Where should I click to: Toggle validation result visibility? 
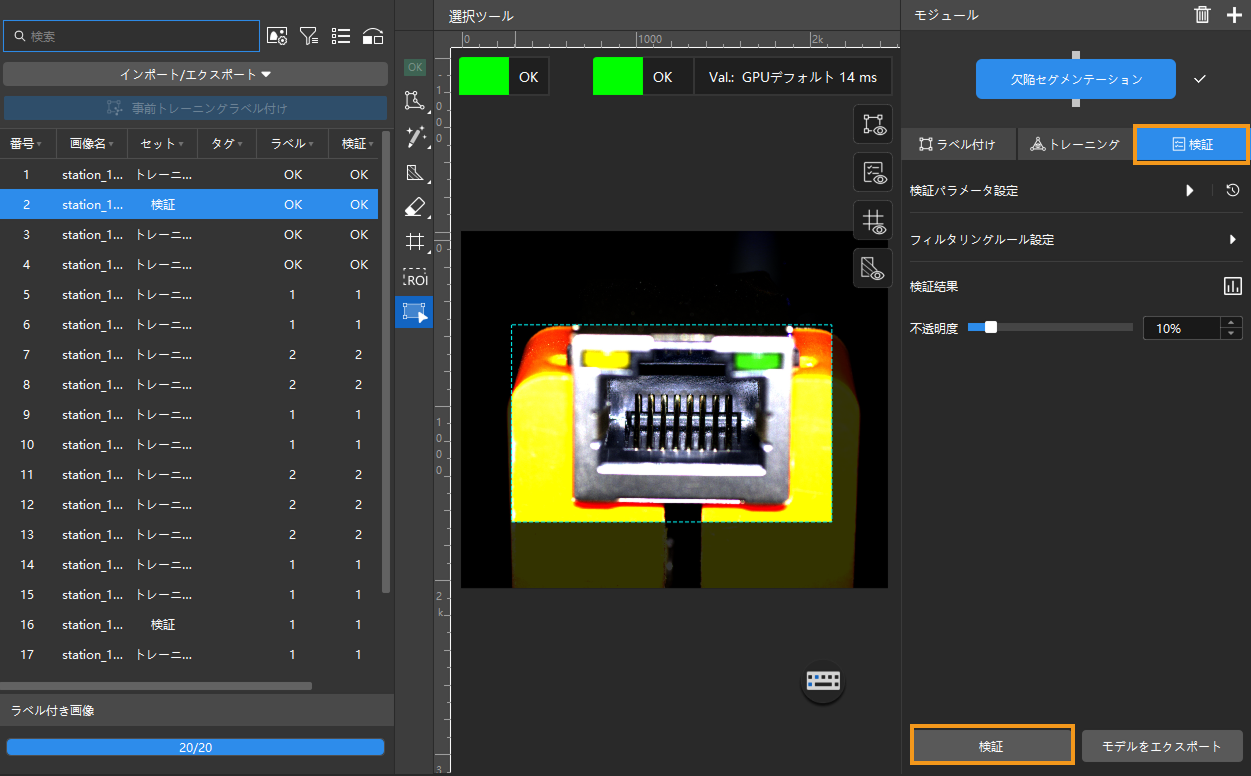point(873,172)
